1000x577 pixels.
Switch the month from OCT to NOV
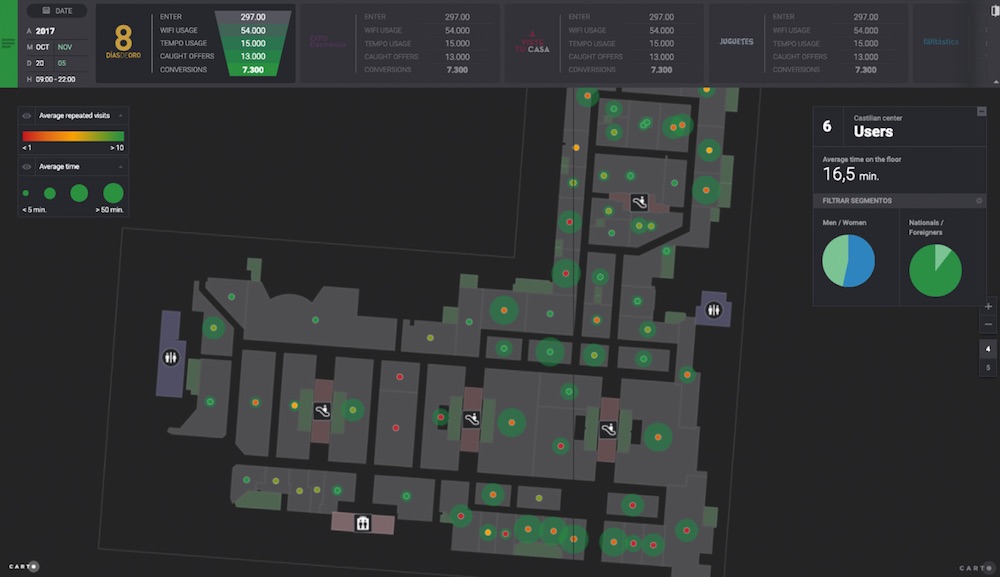[x=65, y=46]
